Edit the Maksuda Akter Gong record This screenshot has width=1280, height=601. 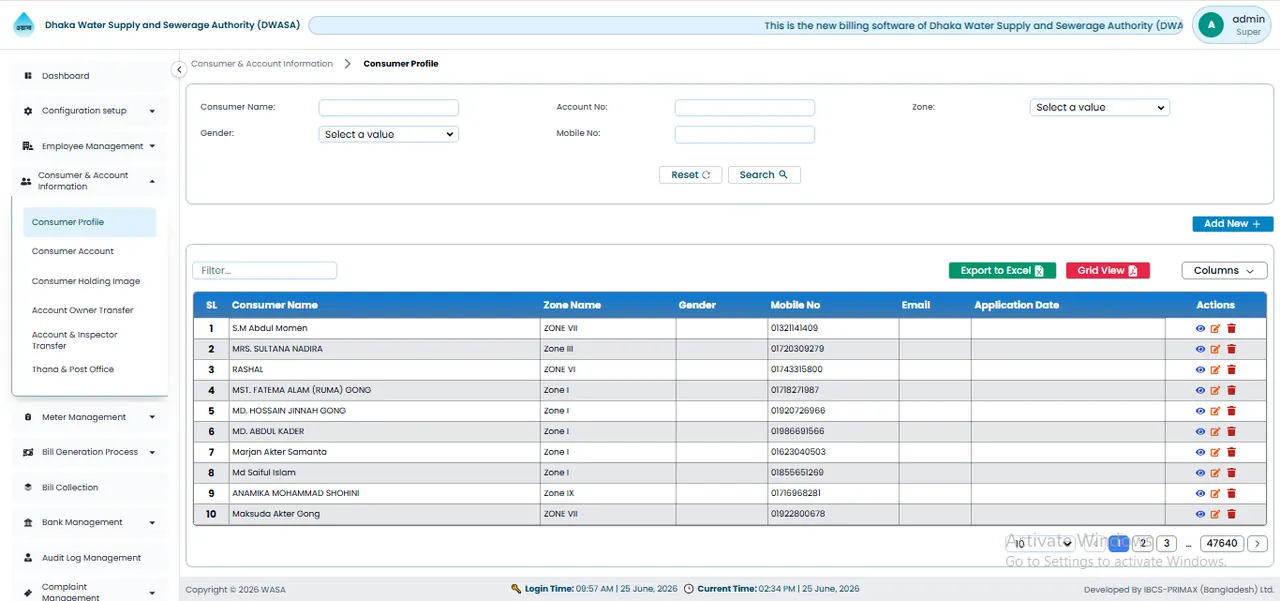(x=1215, y=514)
